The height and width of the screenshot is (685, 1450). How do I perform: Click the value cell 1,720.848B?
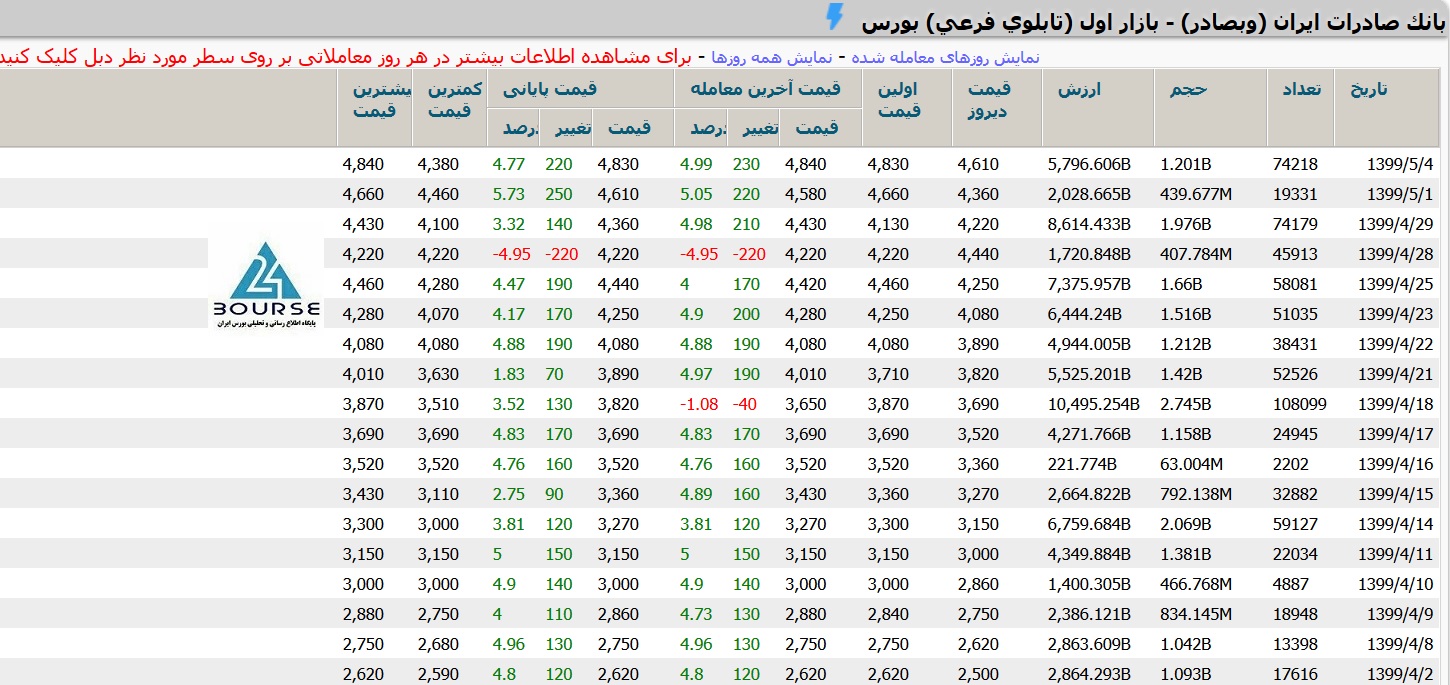point(1089,254)
